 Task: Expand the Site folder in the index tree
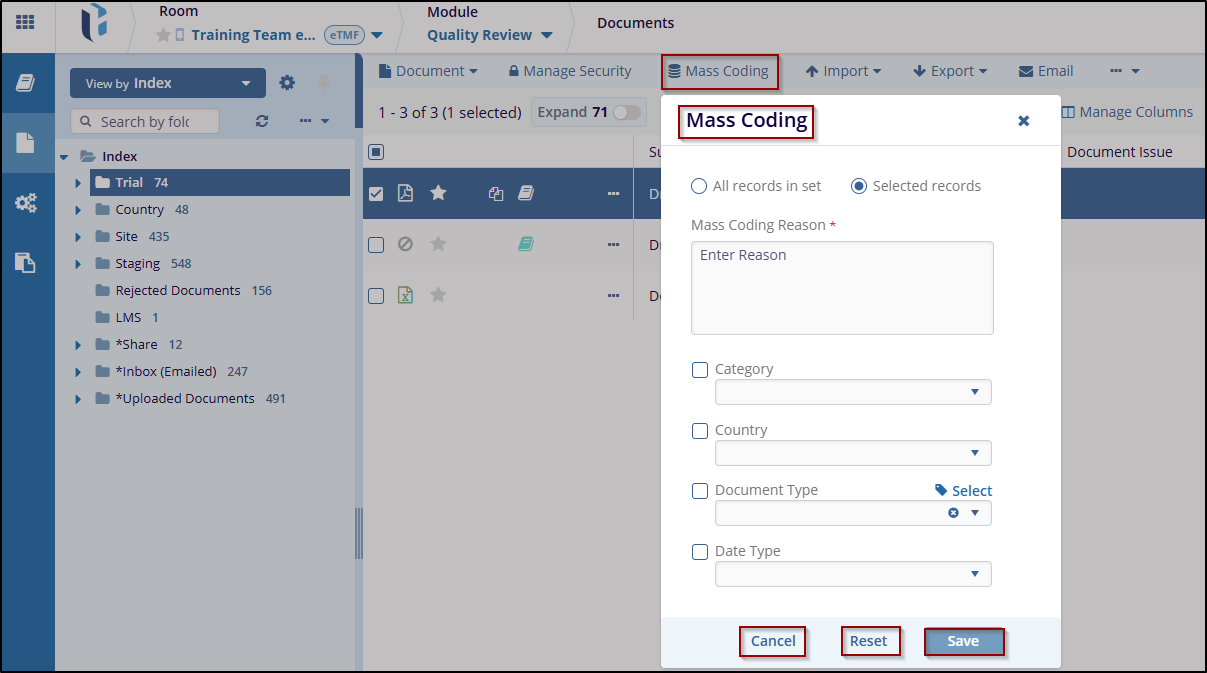click(x=78, y=237)
